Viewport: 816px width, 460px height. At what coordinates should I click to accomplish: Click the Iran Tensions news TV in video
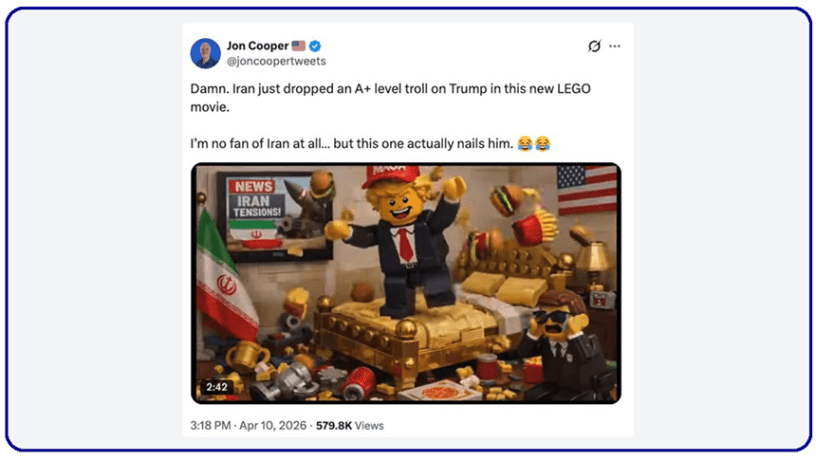(x=275, y=216)
